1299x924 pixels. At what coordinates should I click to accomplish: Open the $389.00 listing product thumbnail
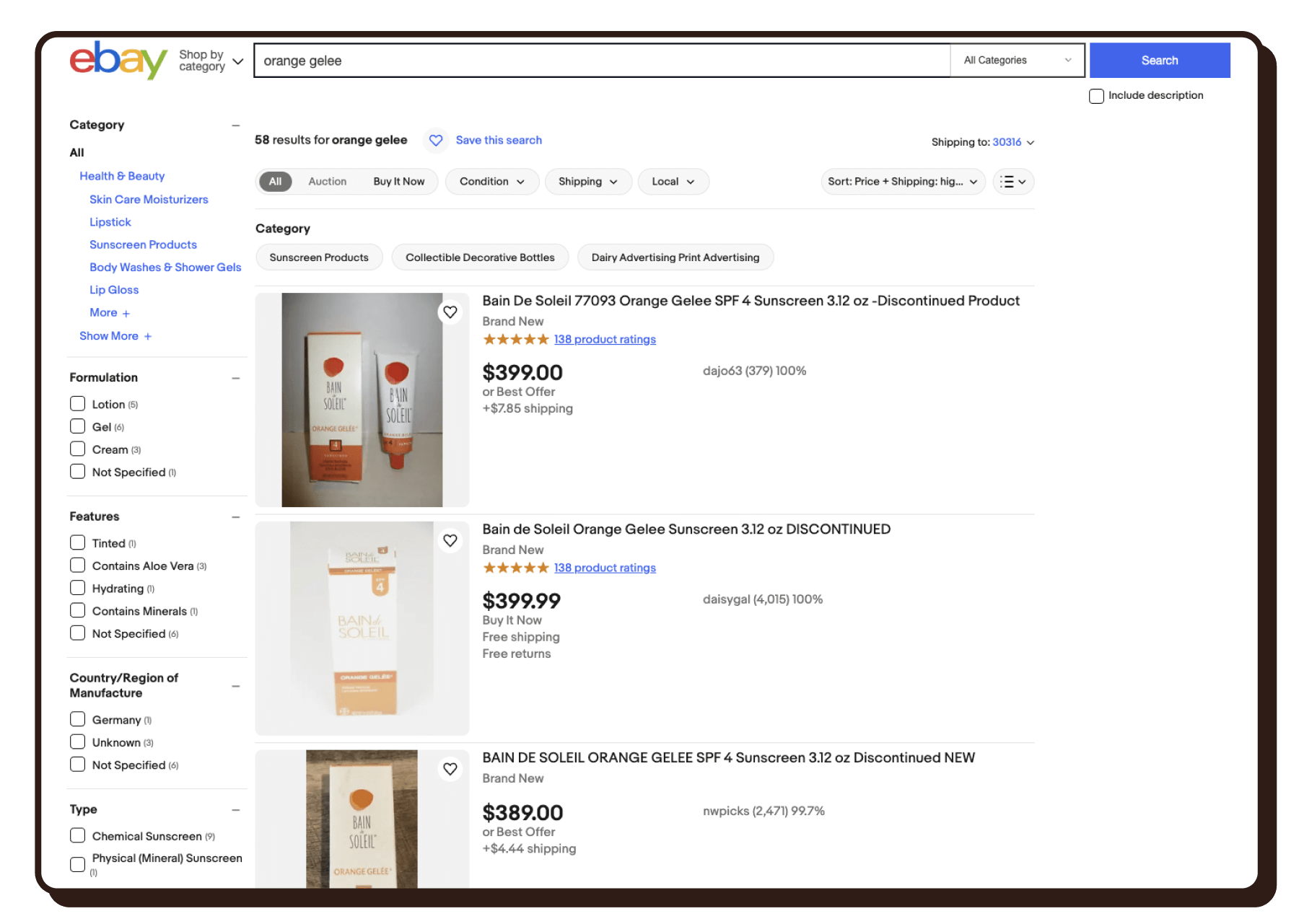click(362, 819)
